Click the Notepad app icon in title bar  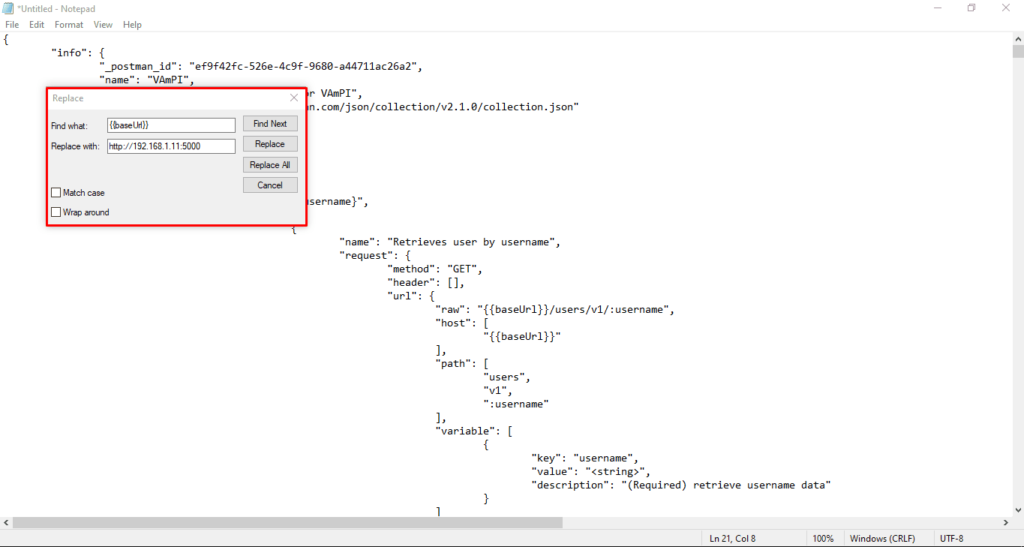(8, 8)
